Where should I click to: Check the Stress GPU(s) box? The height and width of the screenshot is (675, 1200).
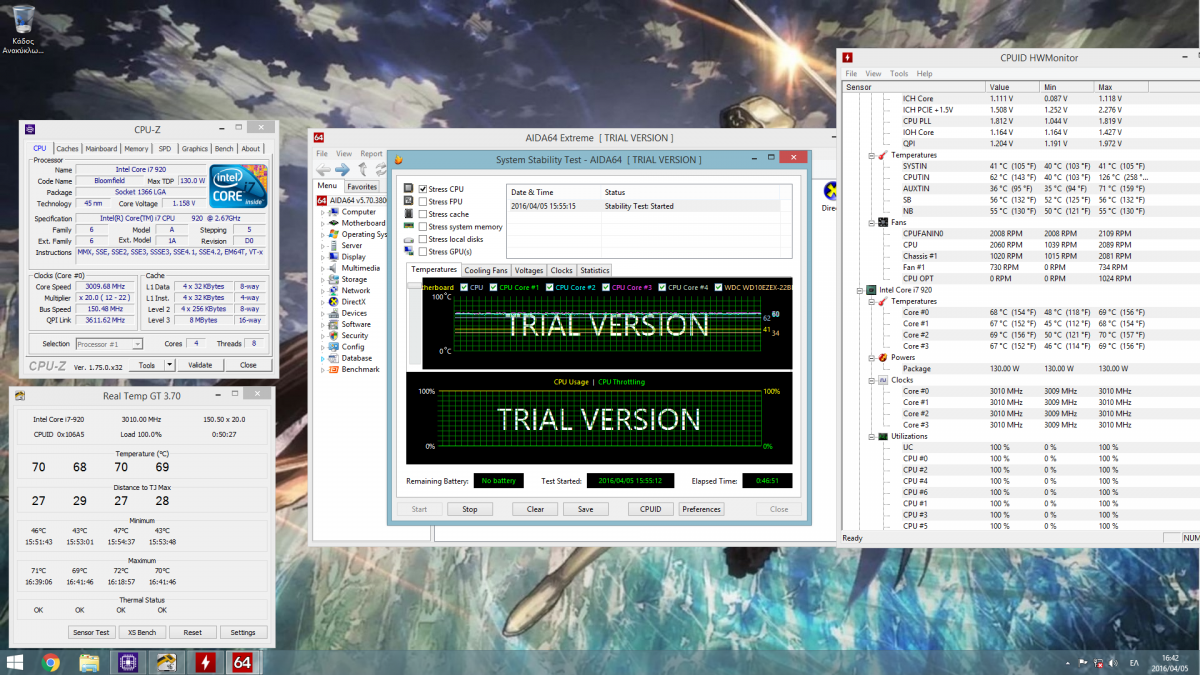click(x=423, y=252)
